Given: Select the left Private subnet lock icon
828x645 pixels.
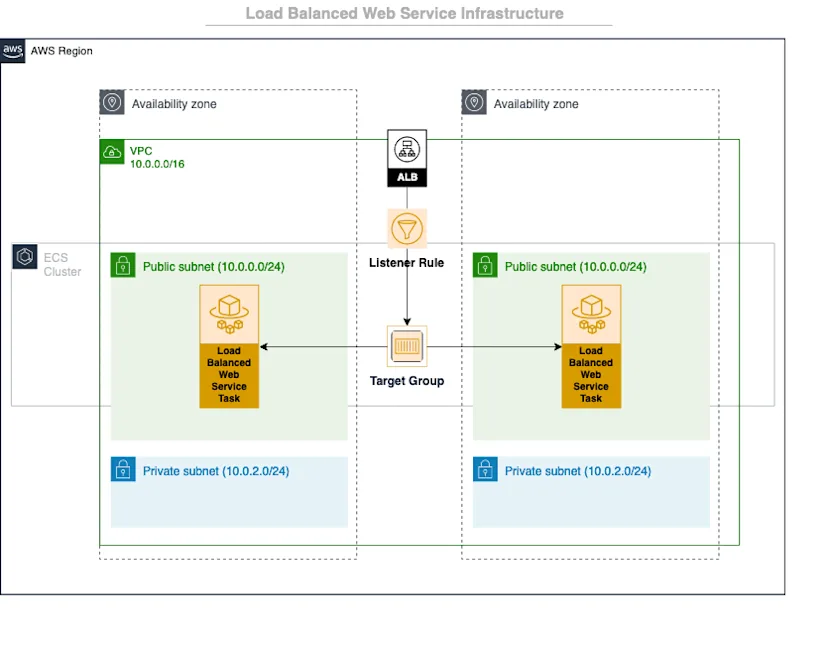Looking at the screenshot, I should point(121,468).
